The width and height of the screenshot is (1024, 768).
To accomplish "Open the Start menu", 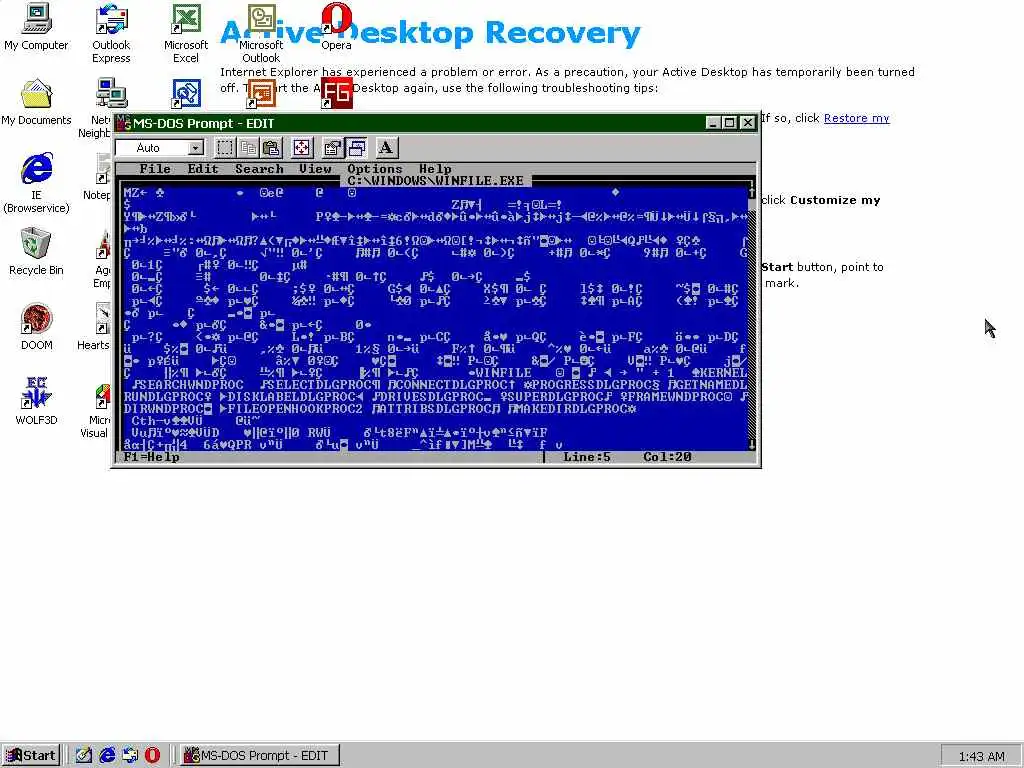I will pyautogui.click(x=31, y=756).
